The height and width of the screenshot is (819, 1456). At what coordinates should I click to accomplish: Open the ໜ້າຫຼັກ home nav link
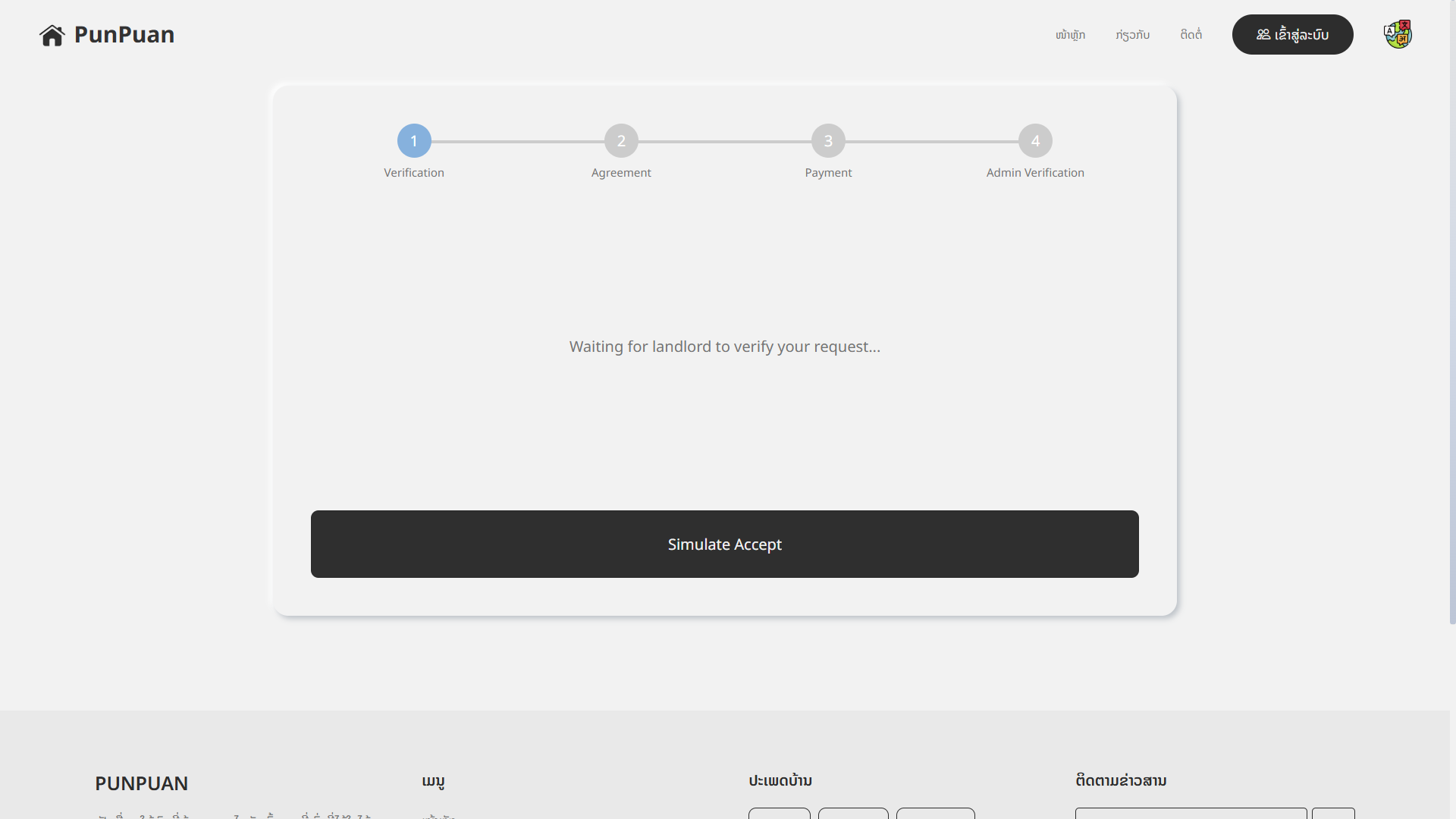tap(1070, 35)
